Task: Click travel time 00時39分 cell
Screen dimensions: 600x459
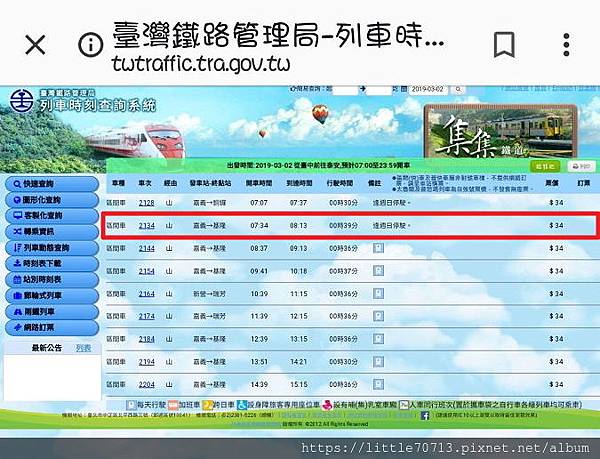Action: (x=343, y=226)
